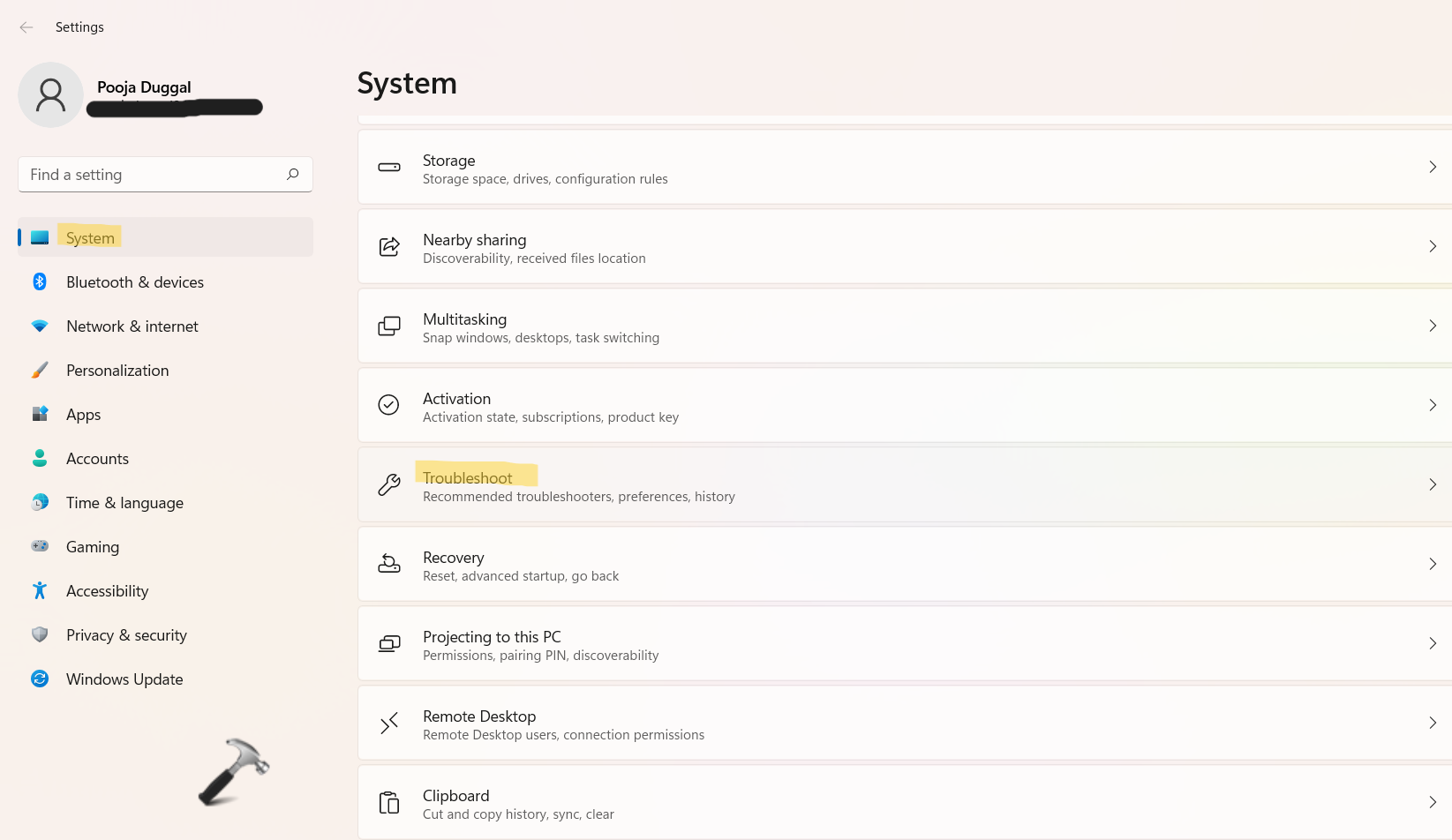Click the search magnifier icon
The width and height of the screenshot is (1452, 840).
click(293, 174)
